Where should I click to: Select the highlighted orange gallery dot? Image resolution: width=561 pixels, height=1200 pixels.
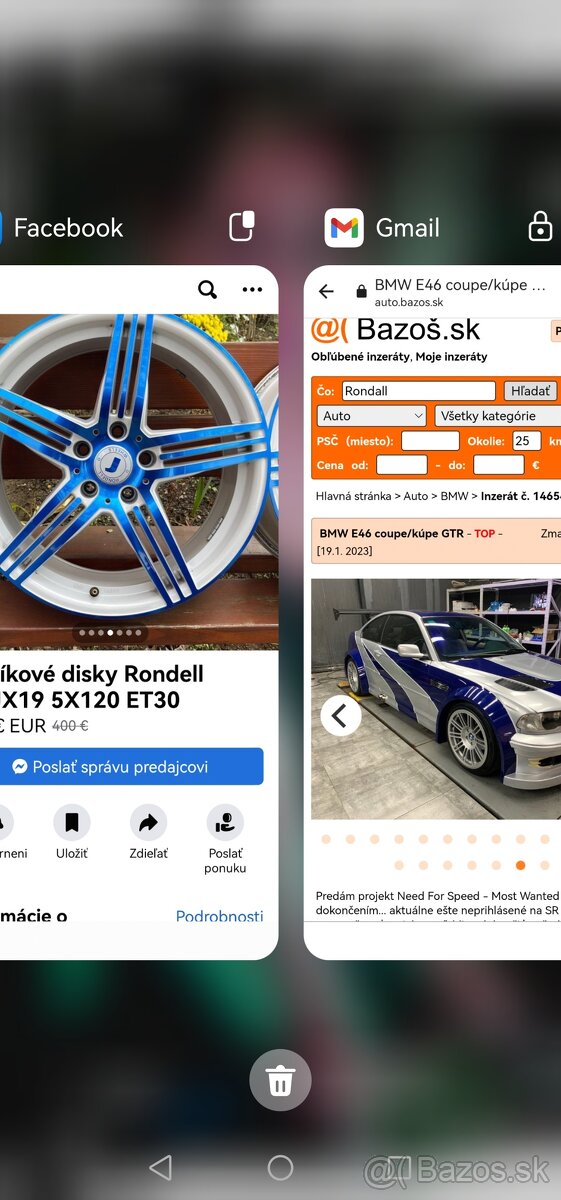pyautogui.click(x=520, y=865)
